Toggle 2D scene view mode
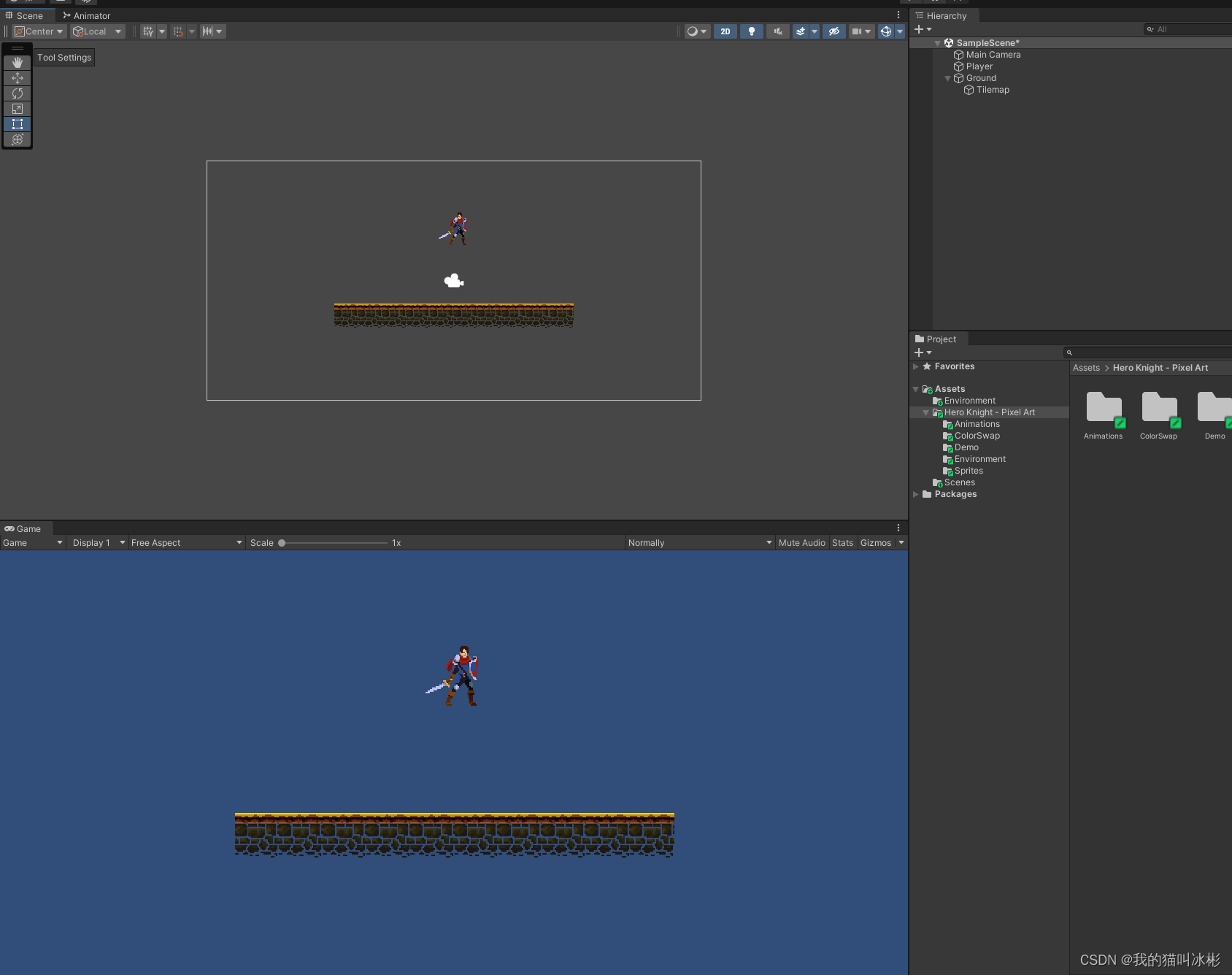 click(725, 31)
